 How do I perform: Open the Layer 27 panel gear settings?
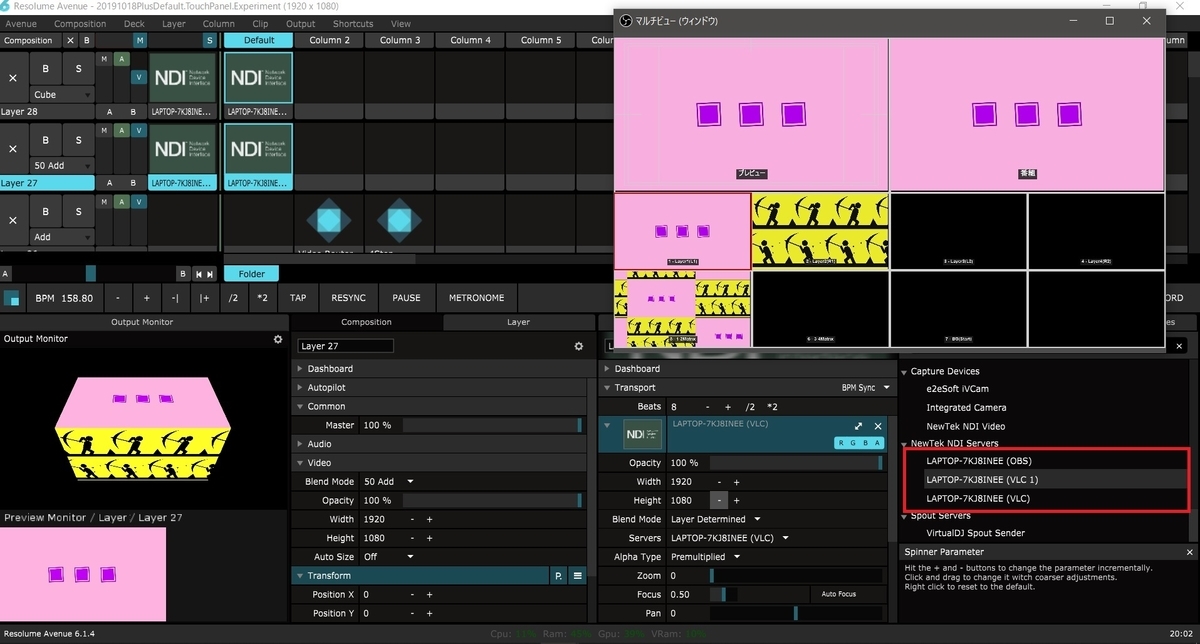(x=578, y=346)
